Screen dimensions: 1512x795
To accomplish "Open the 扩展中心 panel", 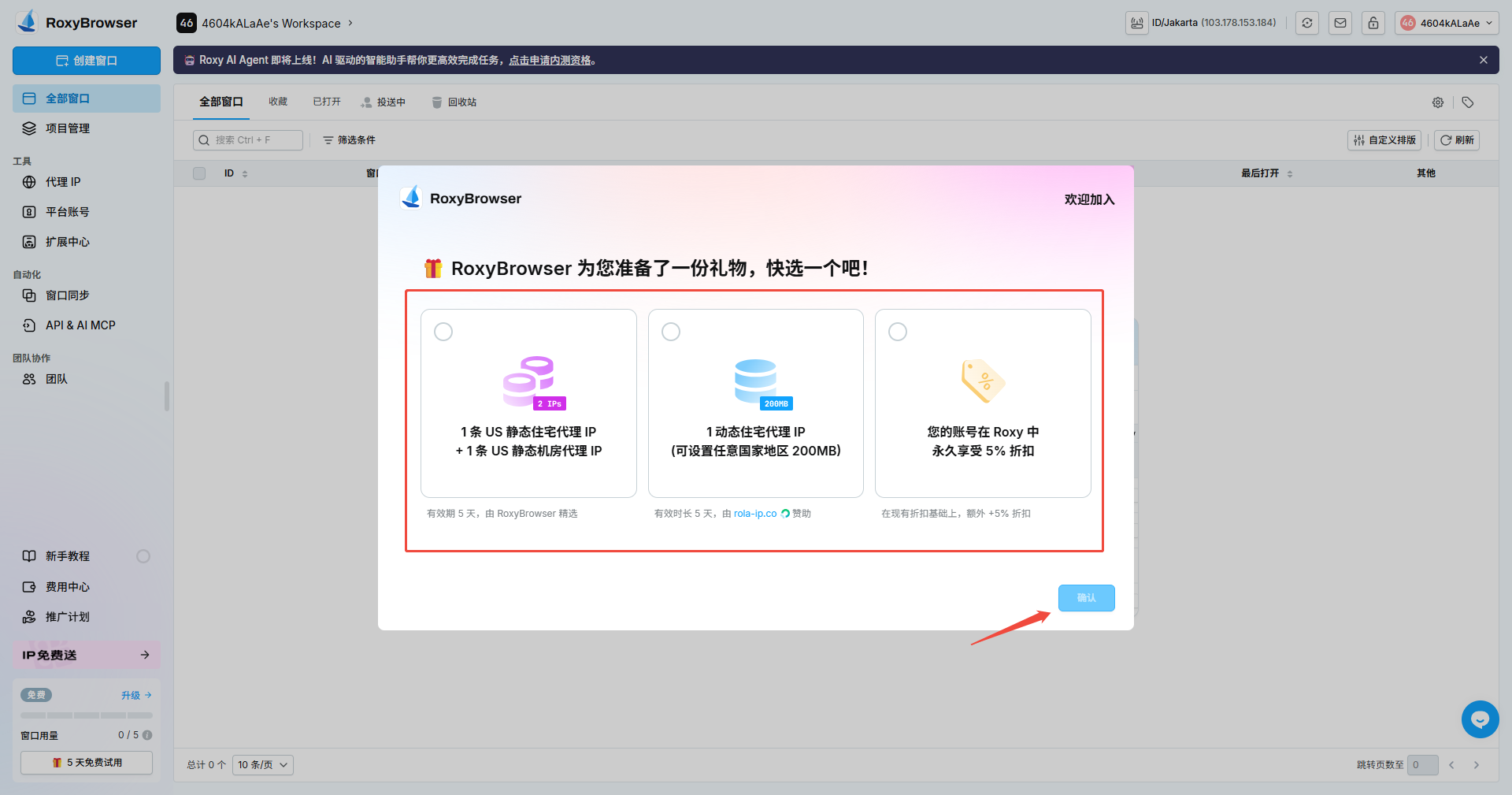I will [x=65, y=241].
